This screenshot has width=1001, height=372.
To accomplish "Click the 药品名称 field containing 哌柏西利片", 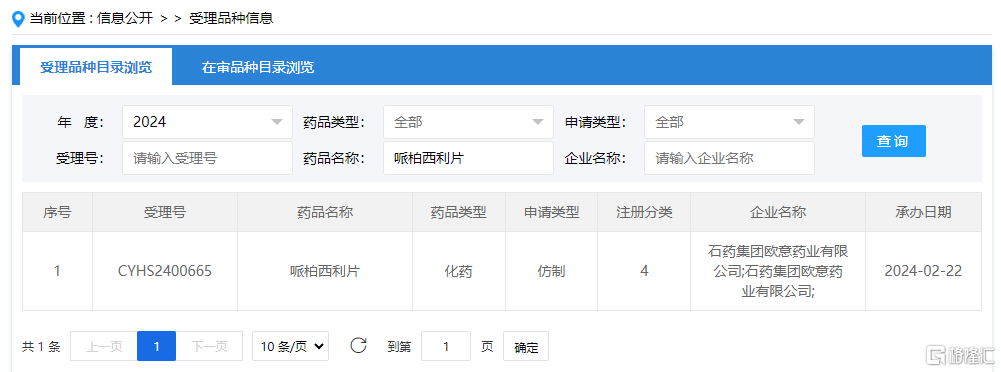I will click(x=468, y=158).
